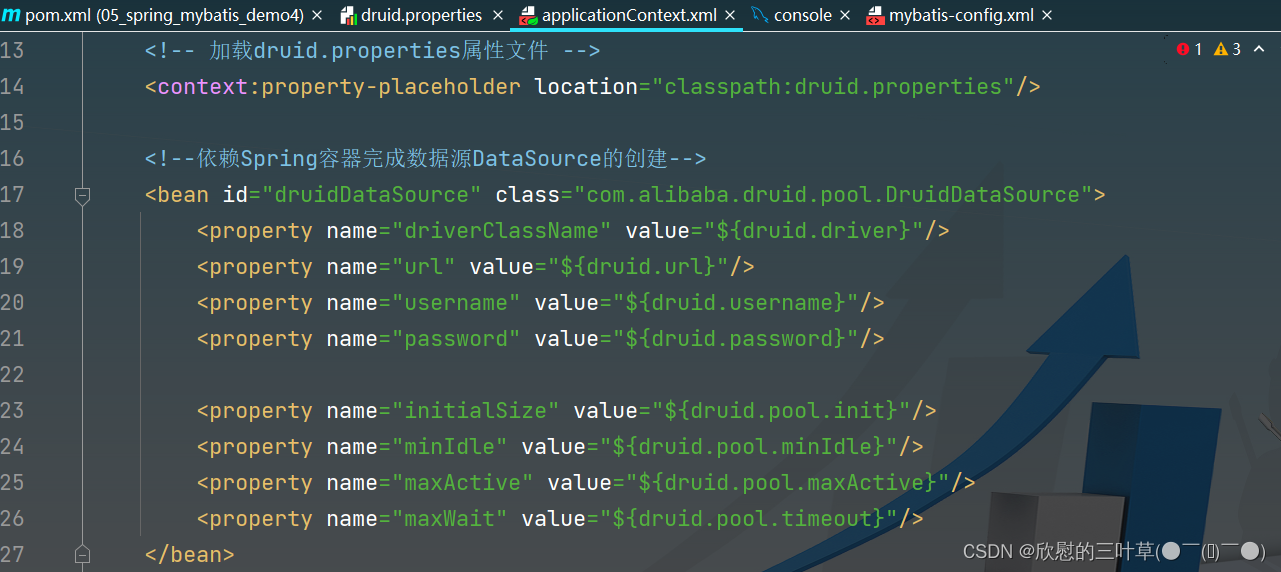Switch to the pom.xml tab
The width and height of the screenshot is (1281, 572).
pos(164,15)
